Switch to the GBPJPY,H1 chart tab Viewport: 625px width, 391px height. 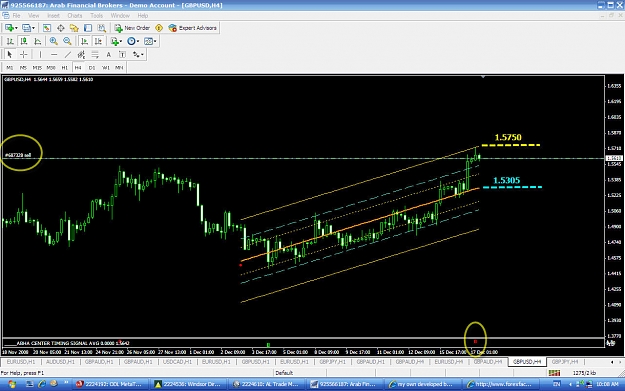click(x=333, y=362)
